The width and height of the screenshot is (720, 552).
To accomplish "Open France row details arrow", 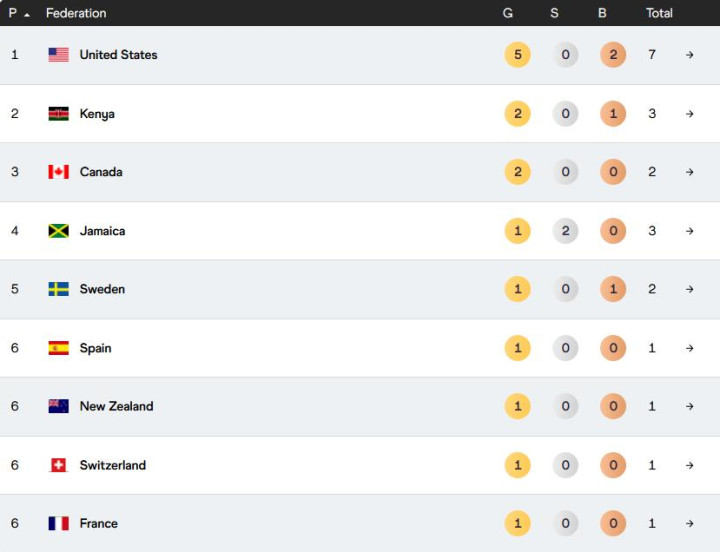I will click(x=689, y=523).
